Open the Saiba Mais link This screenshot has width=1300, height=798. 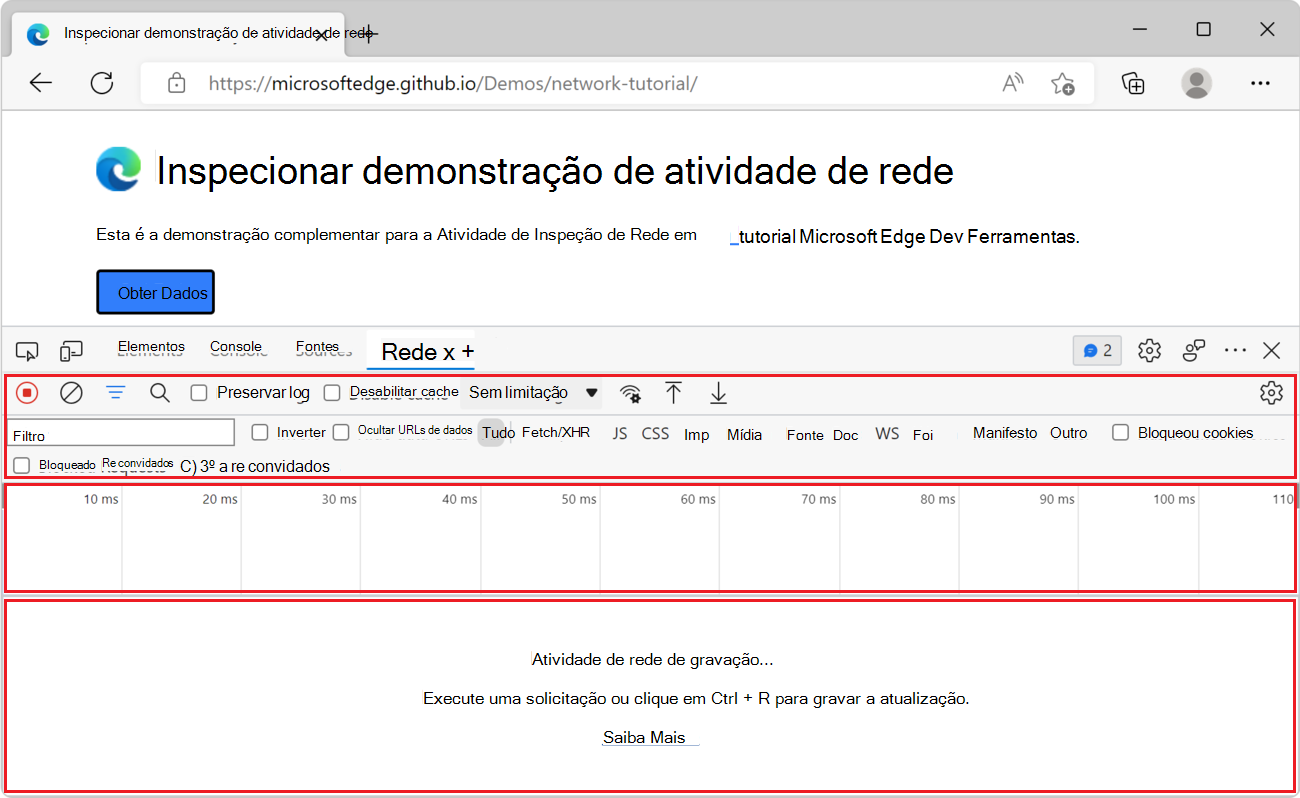pyautogui.click(x=645, y=737)
